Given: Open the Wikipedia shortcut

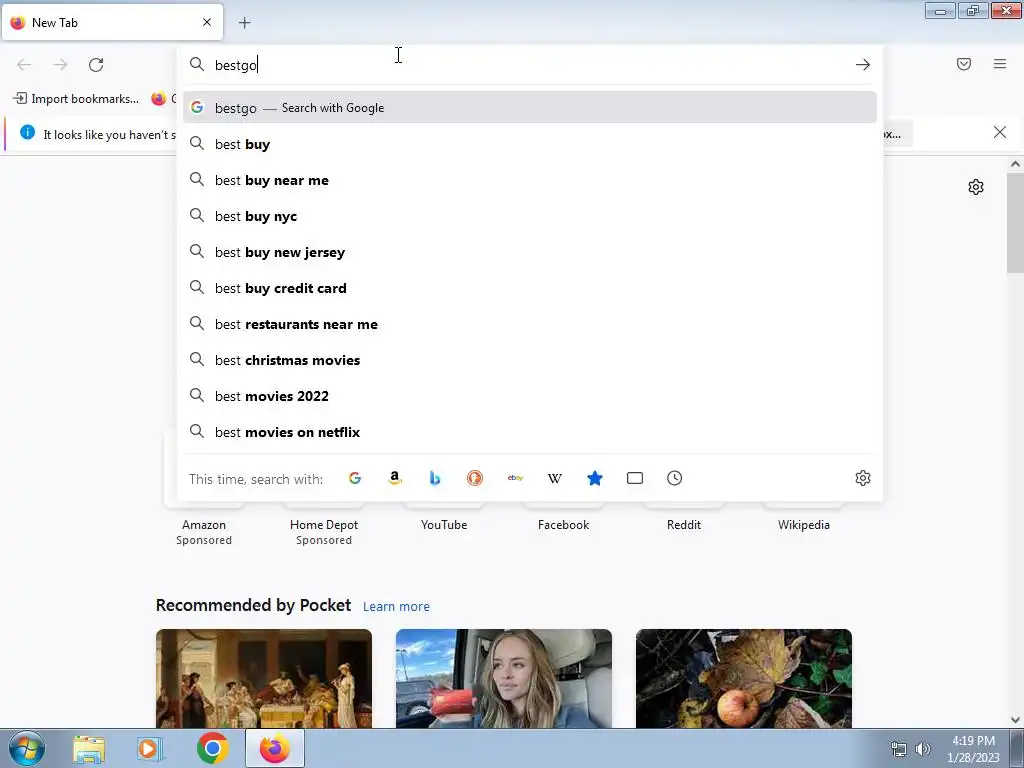Looking at the screenshot, I should tap(804, 524).
